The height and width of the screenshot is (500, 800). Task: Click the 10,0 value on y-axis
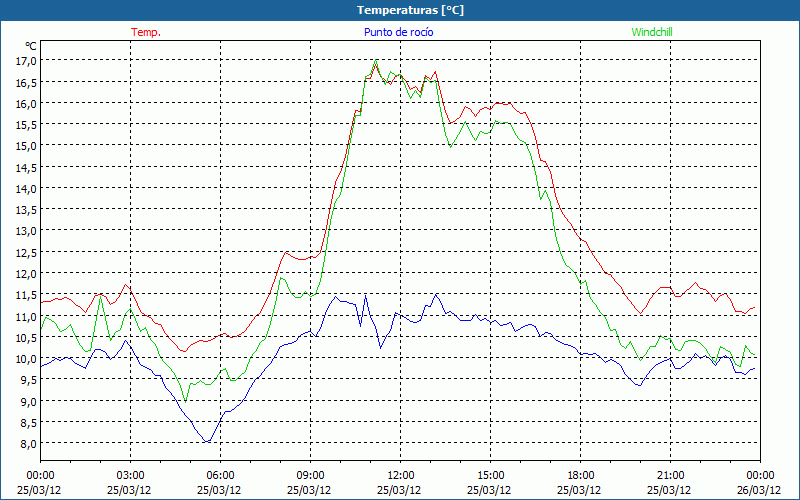tap(26, 358)
